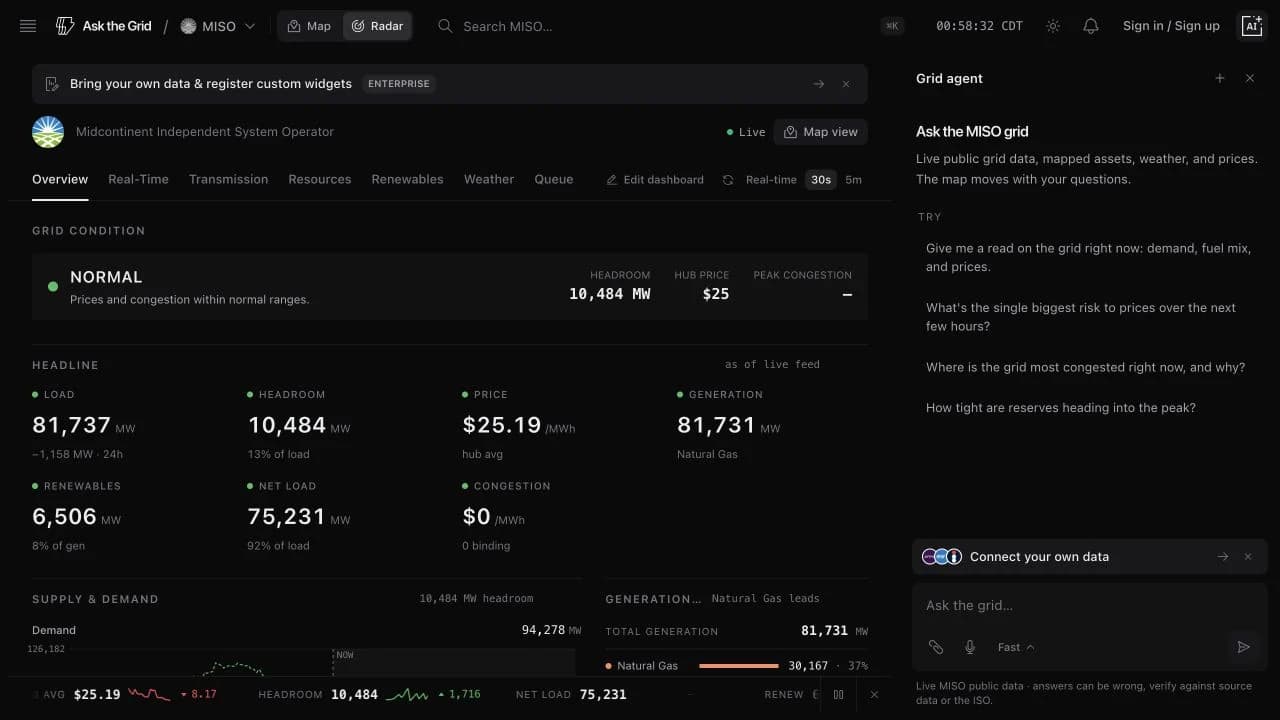This screenshot has height=720, width=1280.
Task: Click NET LOAD 75,231 in ticker
Action: (x=571, y=694)
